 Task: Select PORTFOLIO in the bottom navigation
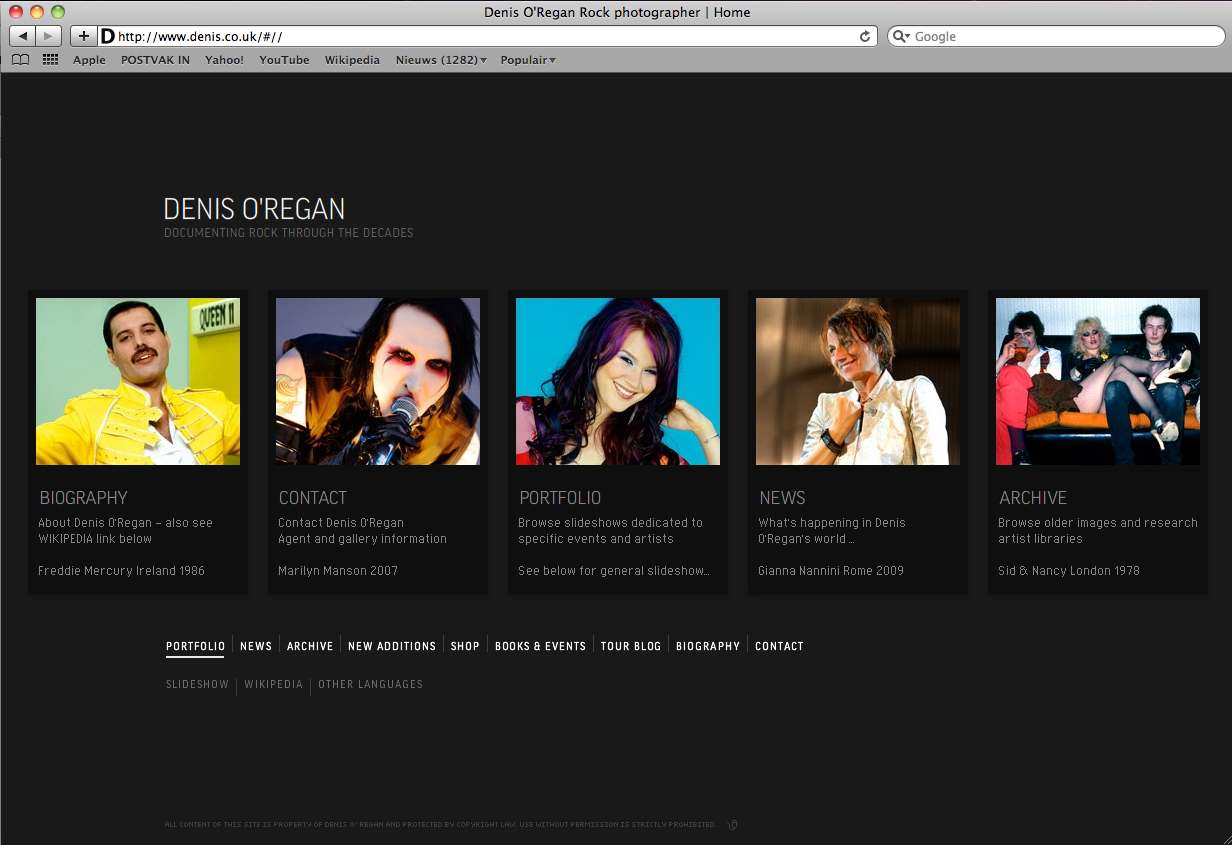[x=196, y=646]
